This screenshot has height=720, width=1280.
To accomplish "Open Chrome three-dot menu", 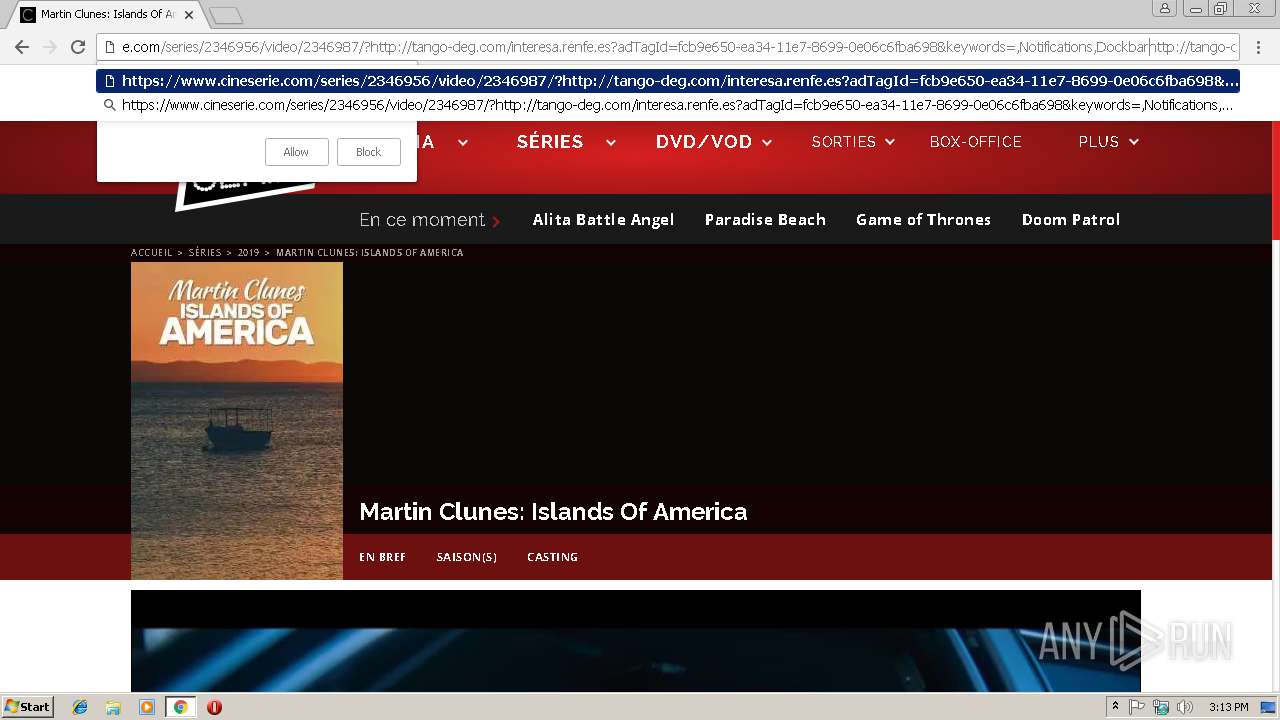I will pyautogui.click(x=1258, y=47).
